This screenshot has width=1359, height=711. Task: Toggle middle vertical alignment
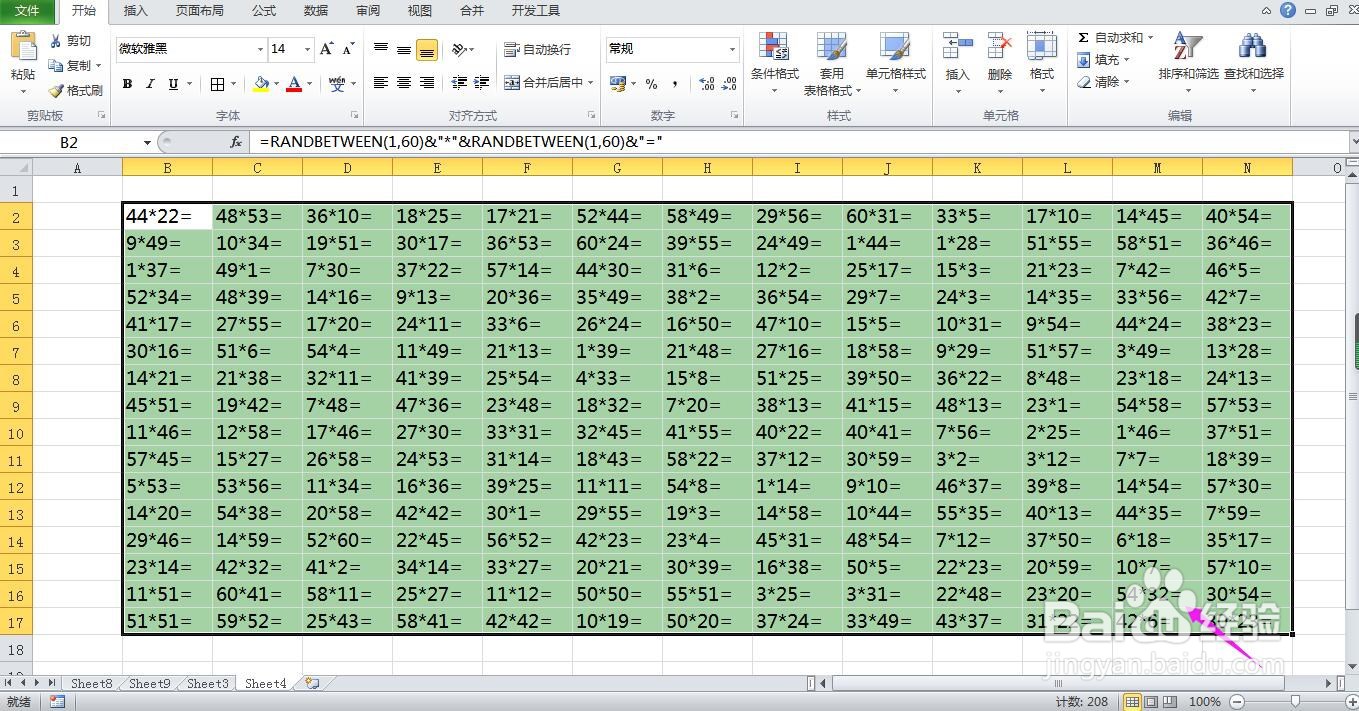404,49
